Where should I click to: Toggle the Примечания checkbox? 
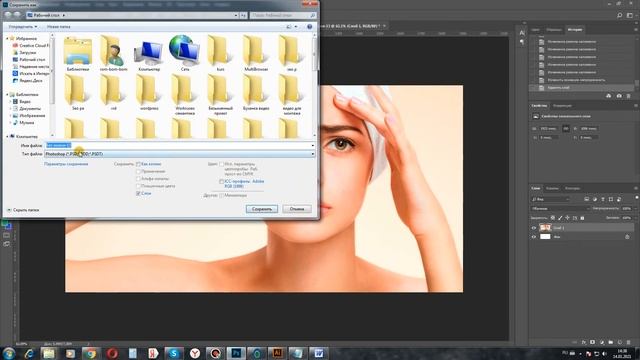138,171
